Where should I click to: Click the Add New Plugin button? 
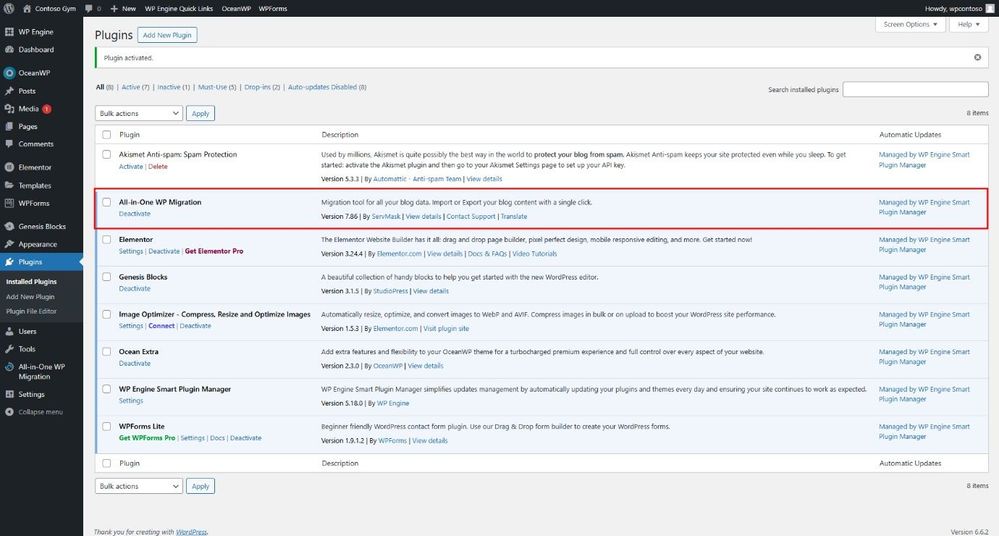coord(167,35)
